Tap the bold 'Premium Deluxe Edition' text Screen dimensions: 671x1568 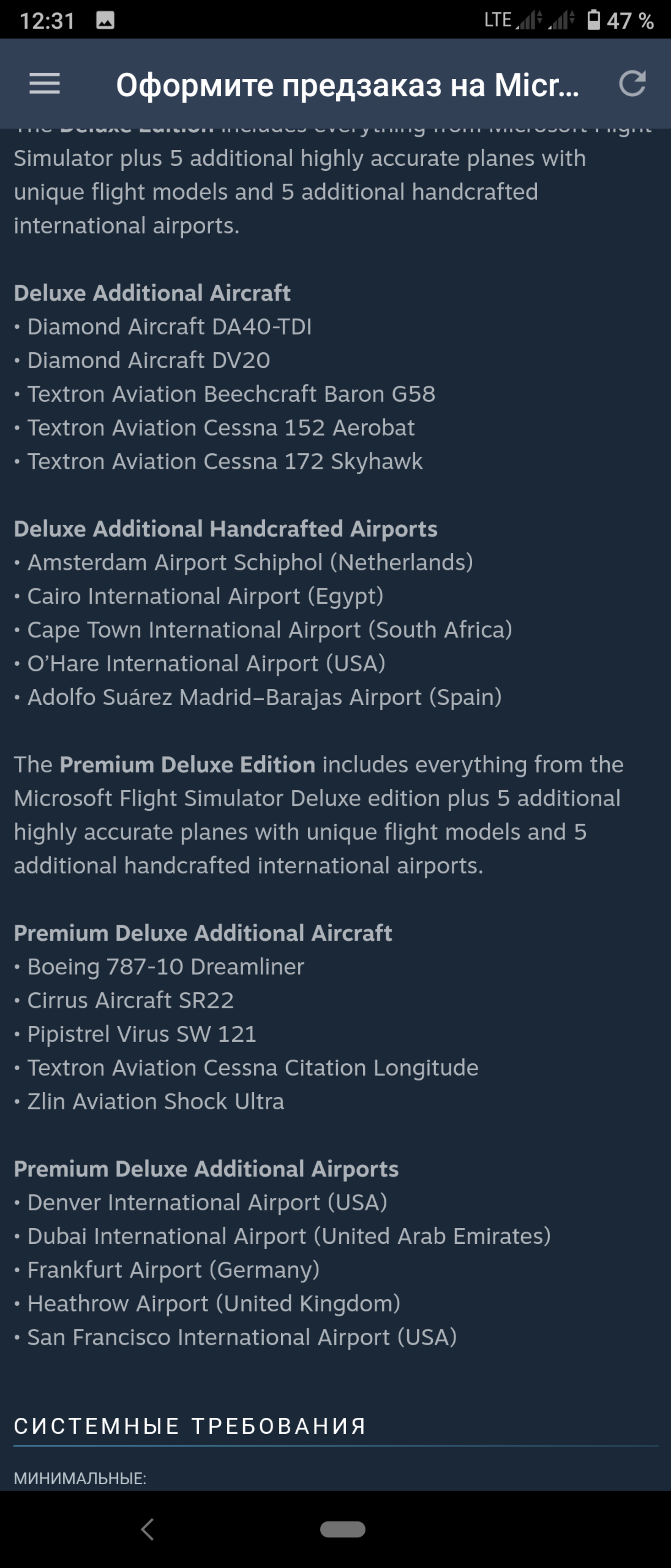pos(187,764)
